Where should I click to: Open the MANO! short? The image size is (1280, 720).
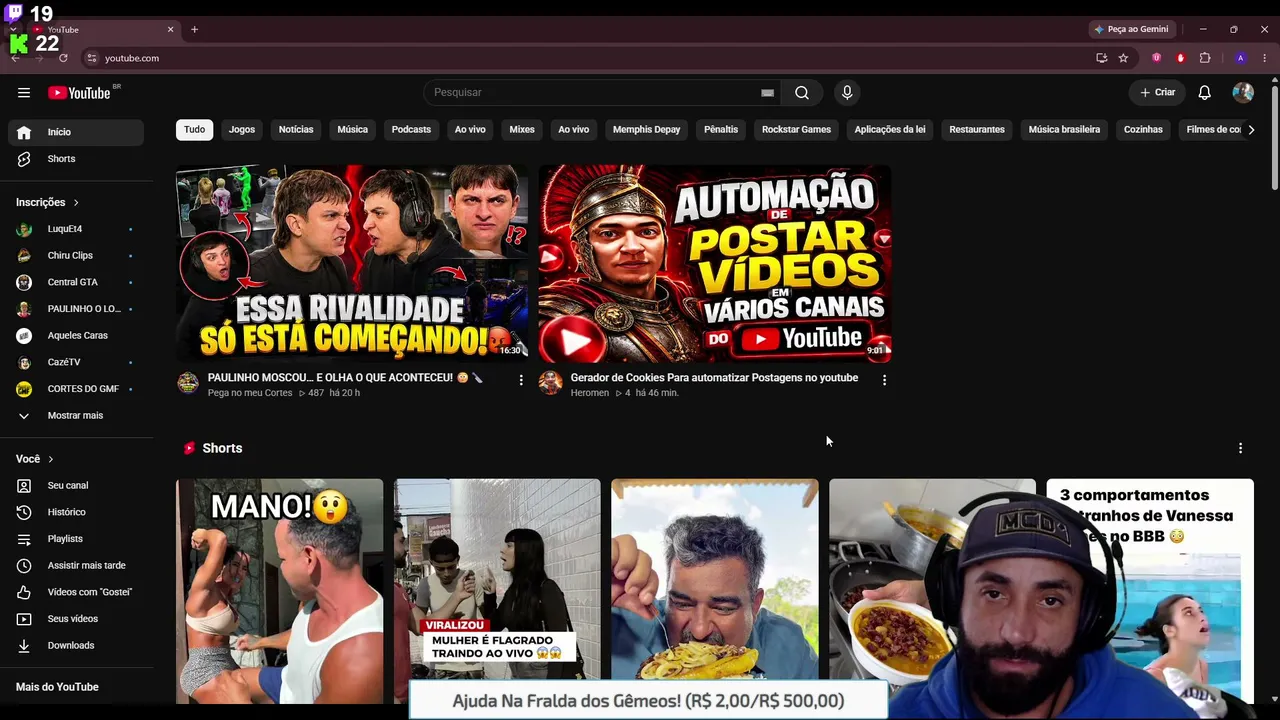point(280,591)
